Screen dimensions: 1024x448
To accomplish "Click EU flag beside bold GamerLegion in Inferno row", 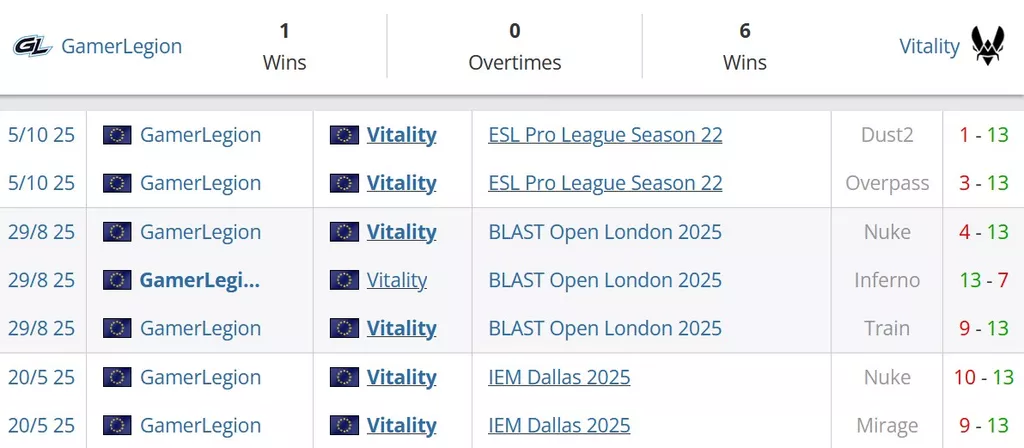I will click(117, 280).
